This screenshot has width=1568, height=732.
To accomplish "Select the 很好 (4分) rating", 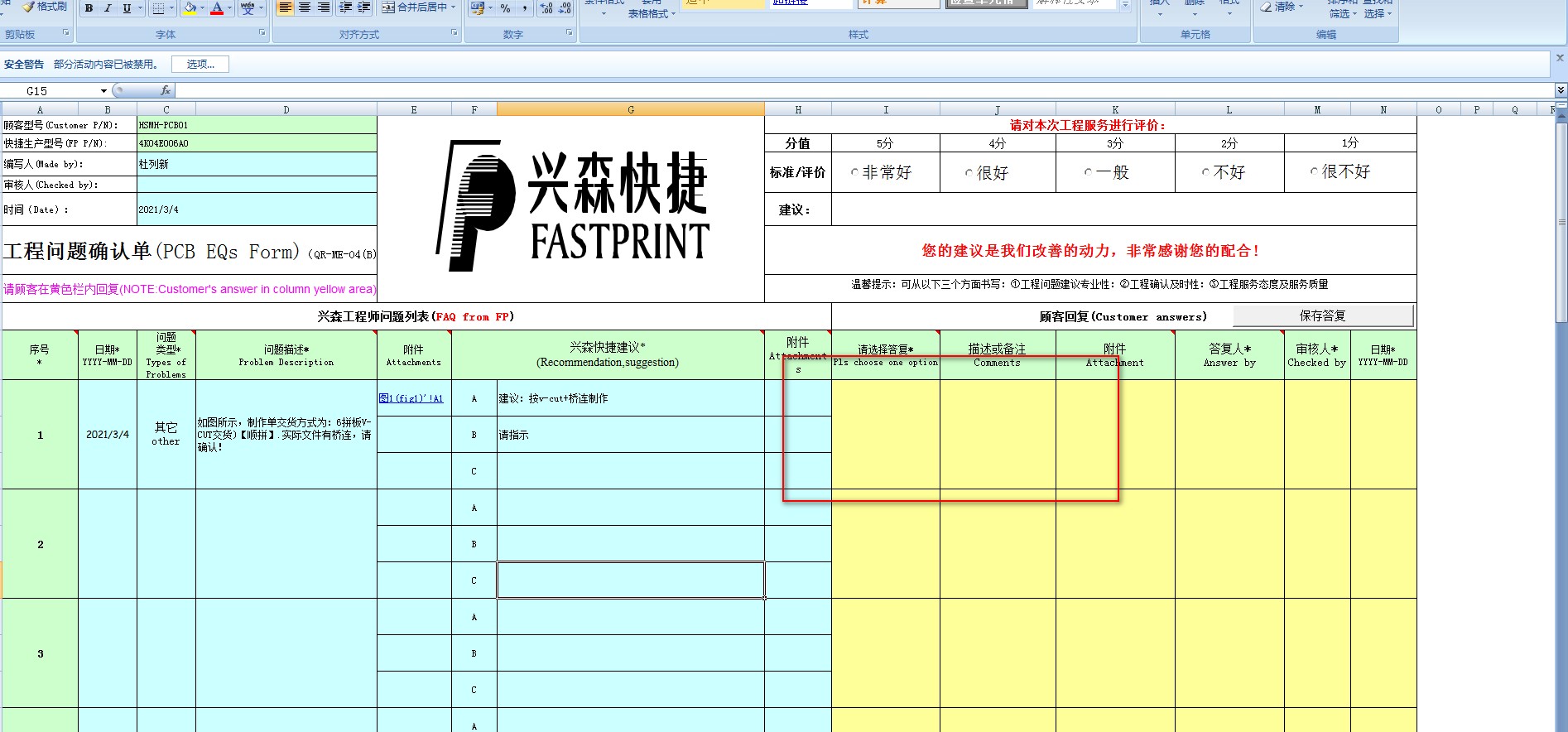I will [969, 173].
